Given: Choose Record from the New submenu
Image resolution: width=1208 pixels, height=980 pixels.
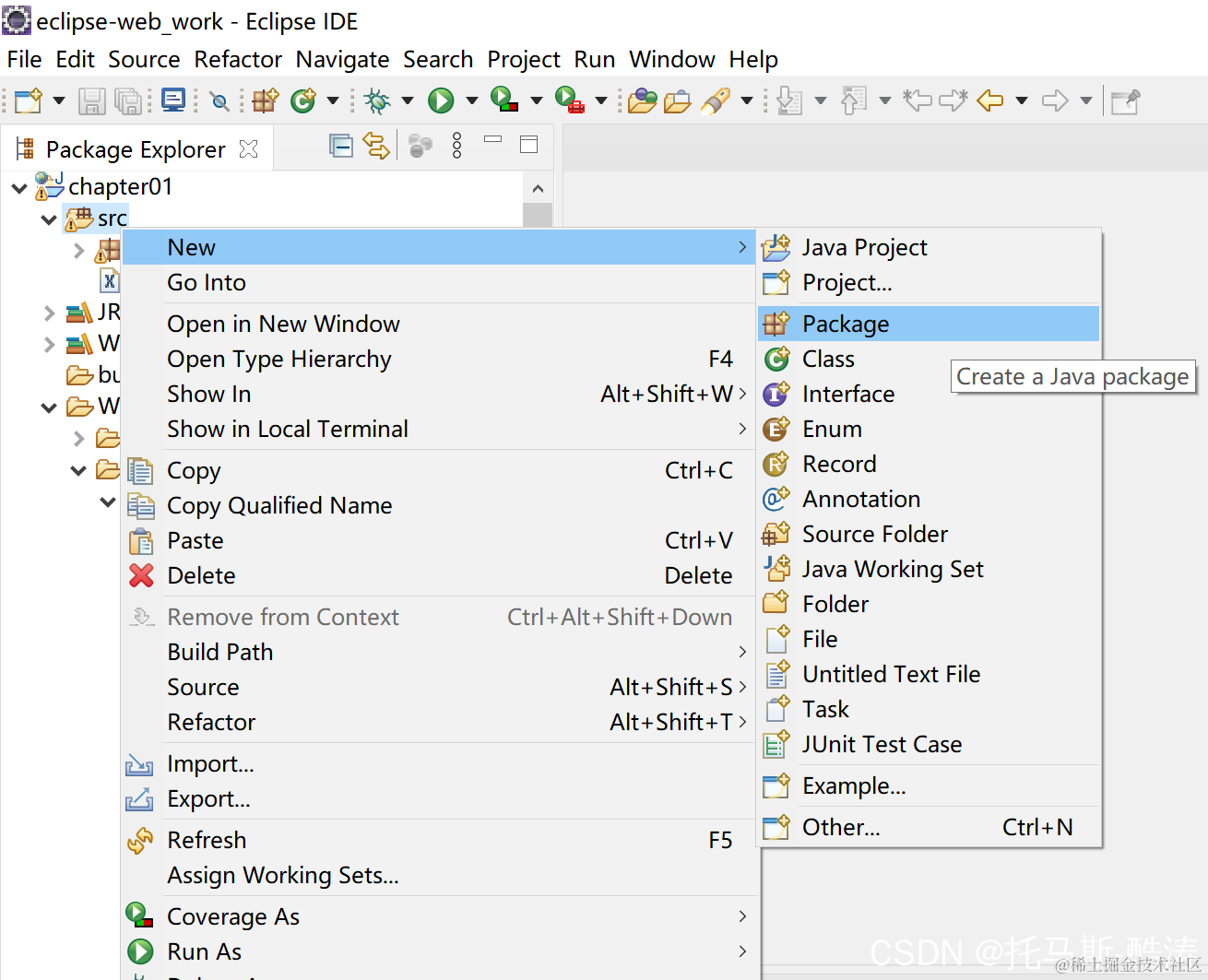Looking at the screenshot, I should point(929,464).
